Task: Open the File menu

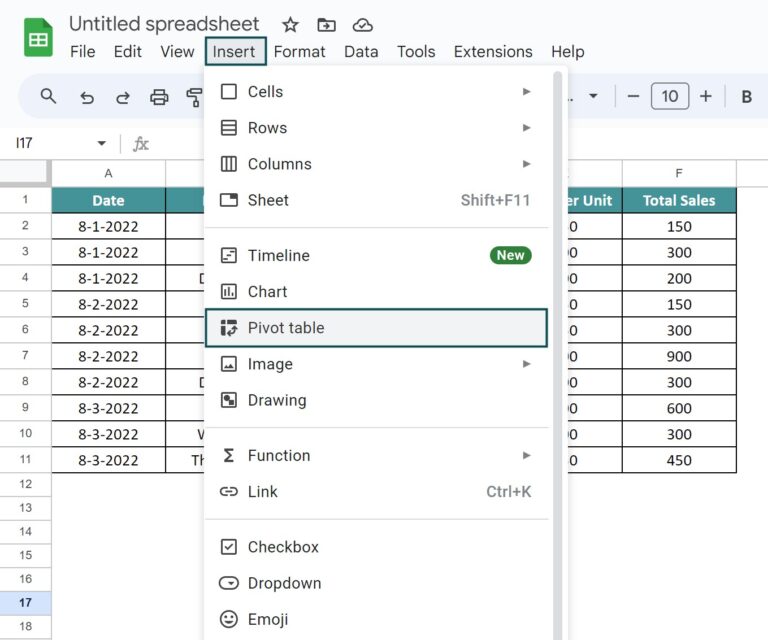Action: 82,51
